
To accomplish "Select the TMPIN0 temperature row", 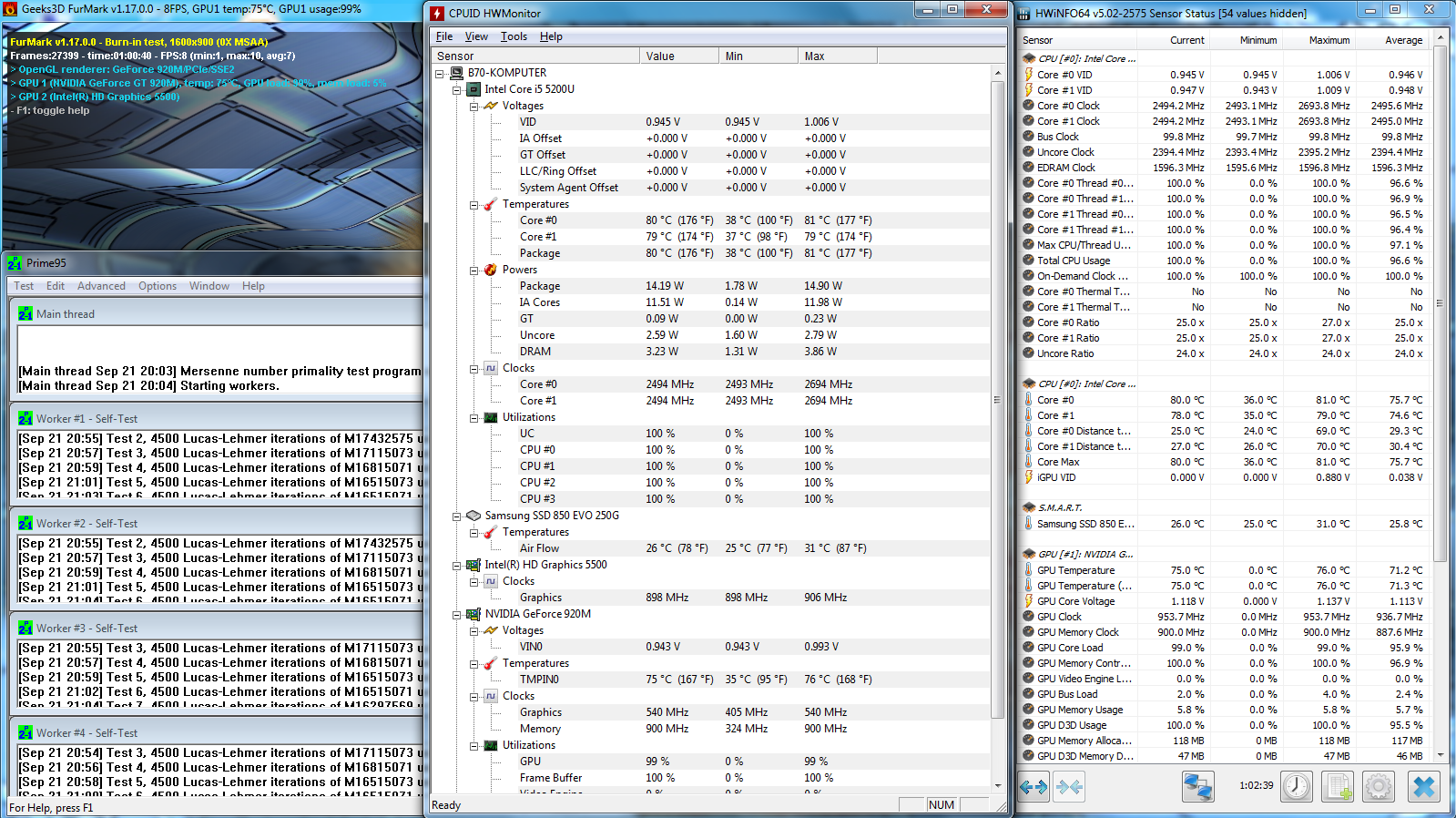I will click(711, 680).
